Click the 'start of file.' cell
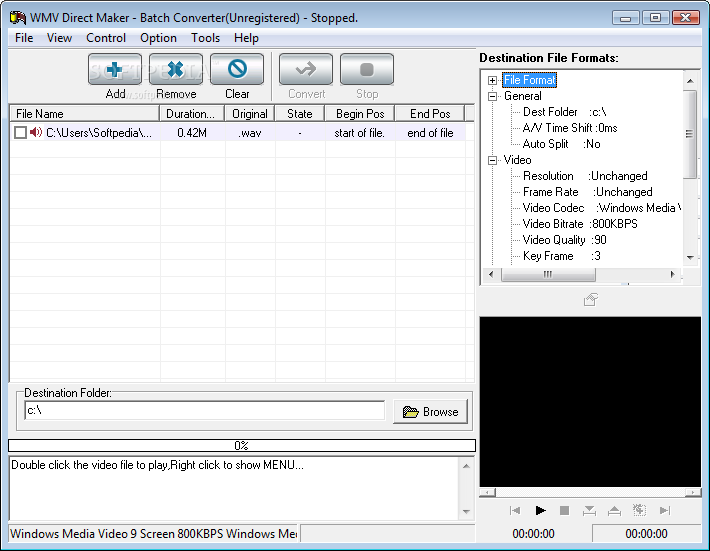 (360, 133)
